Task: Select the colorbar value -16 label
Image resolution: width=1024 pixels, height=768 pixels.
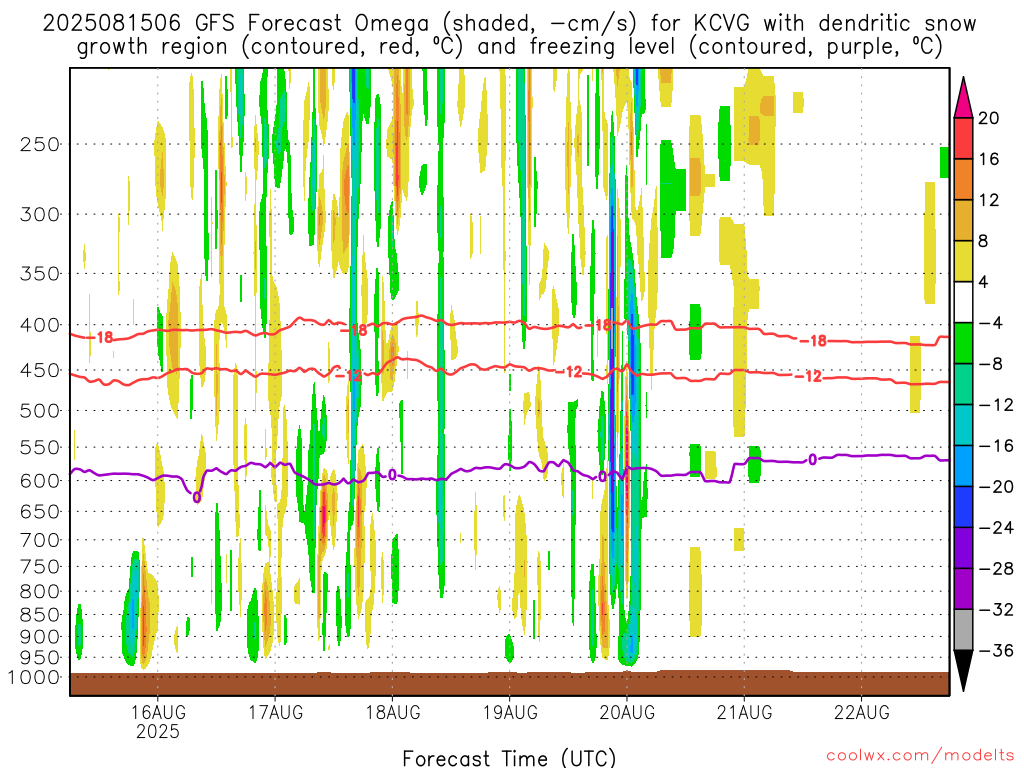Action: coord(995,445)
